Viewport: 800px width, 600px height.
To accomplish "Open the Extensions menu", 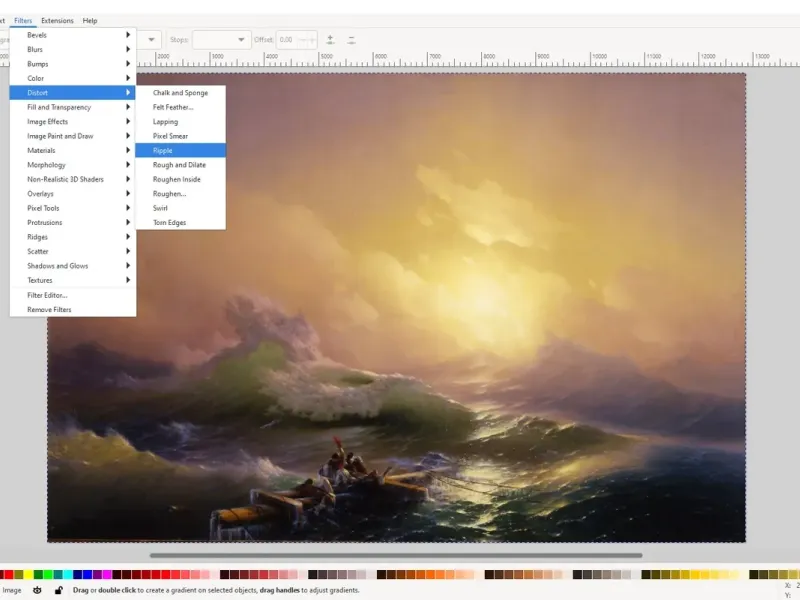I will (57, 20).
